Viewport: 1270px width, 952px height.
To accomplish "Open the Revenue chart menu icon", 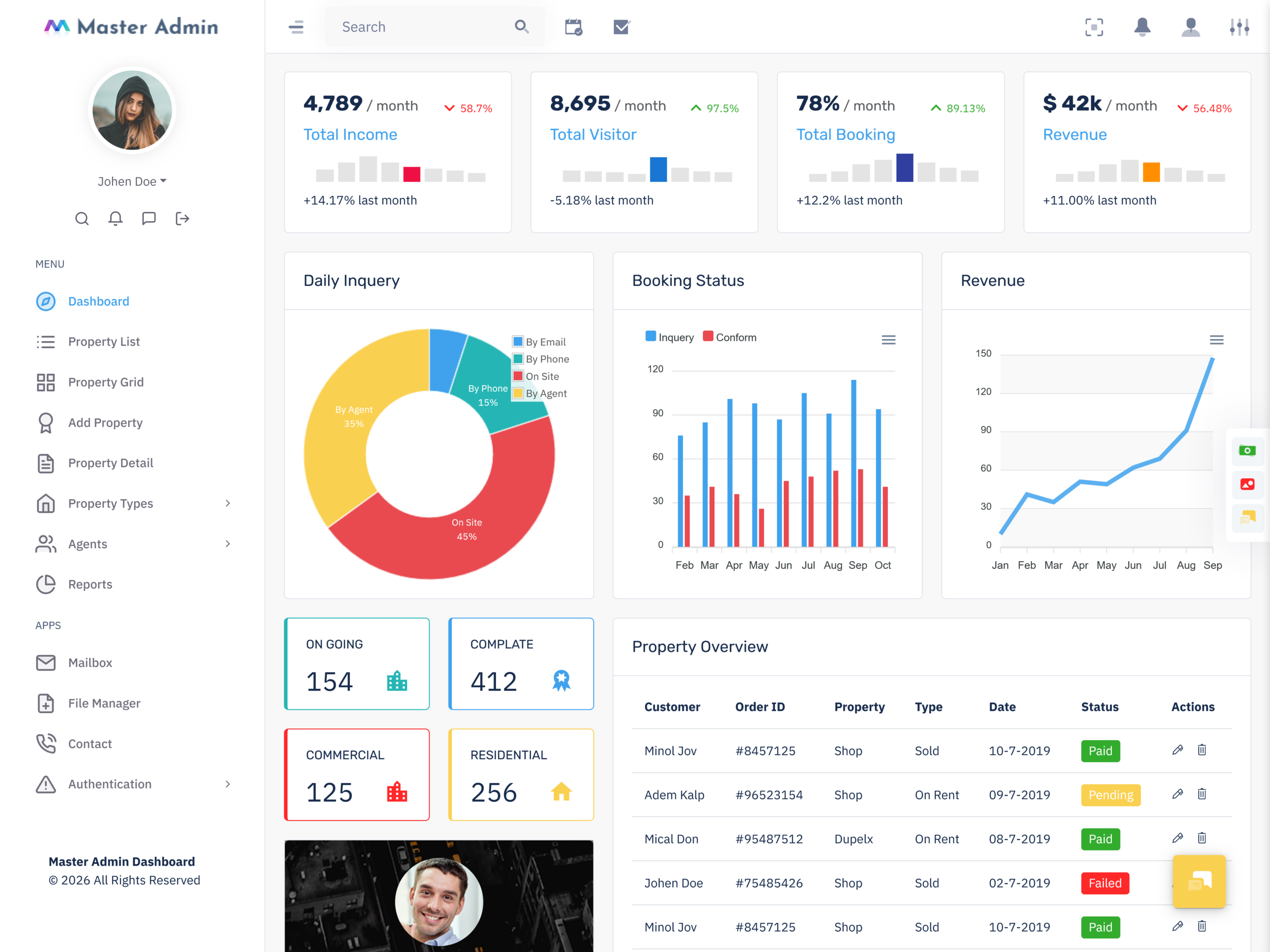I will coord(1216,340).
